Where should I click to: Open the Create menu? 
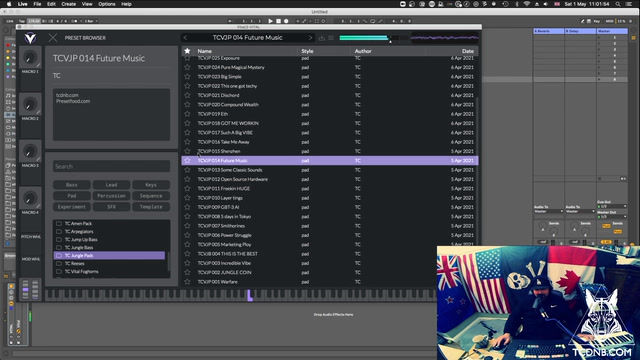click(x=69, y=4)
